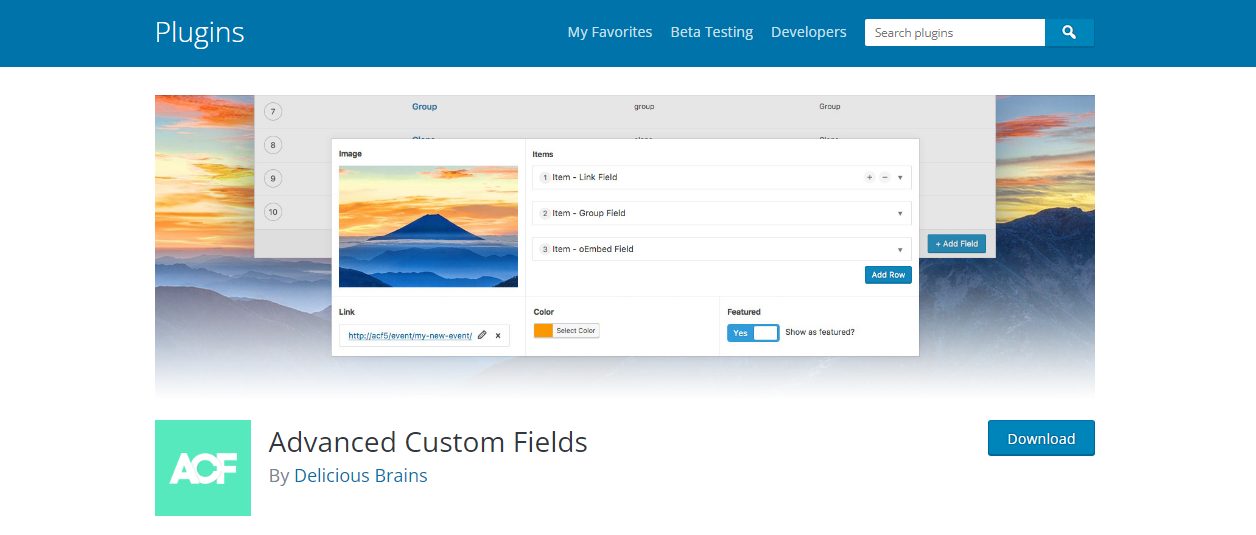
Task: Click the row number 9 handle
Action: [x=274, y=178]
